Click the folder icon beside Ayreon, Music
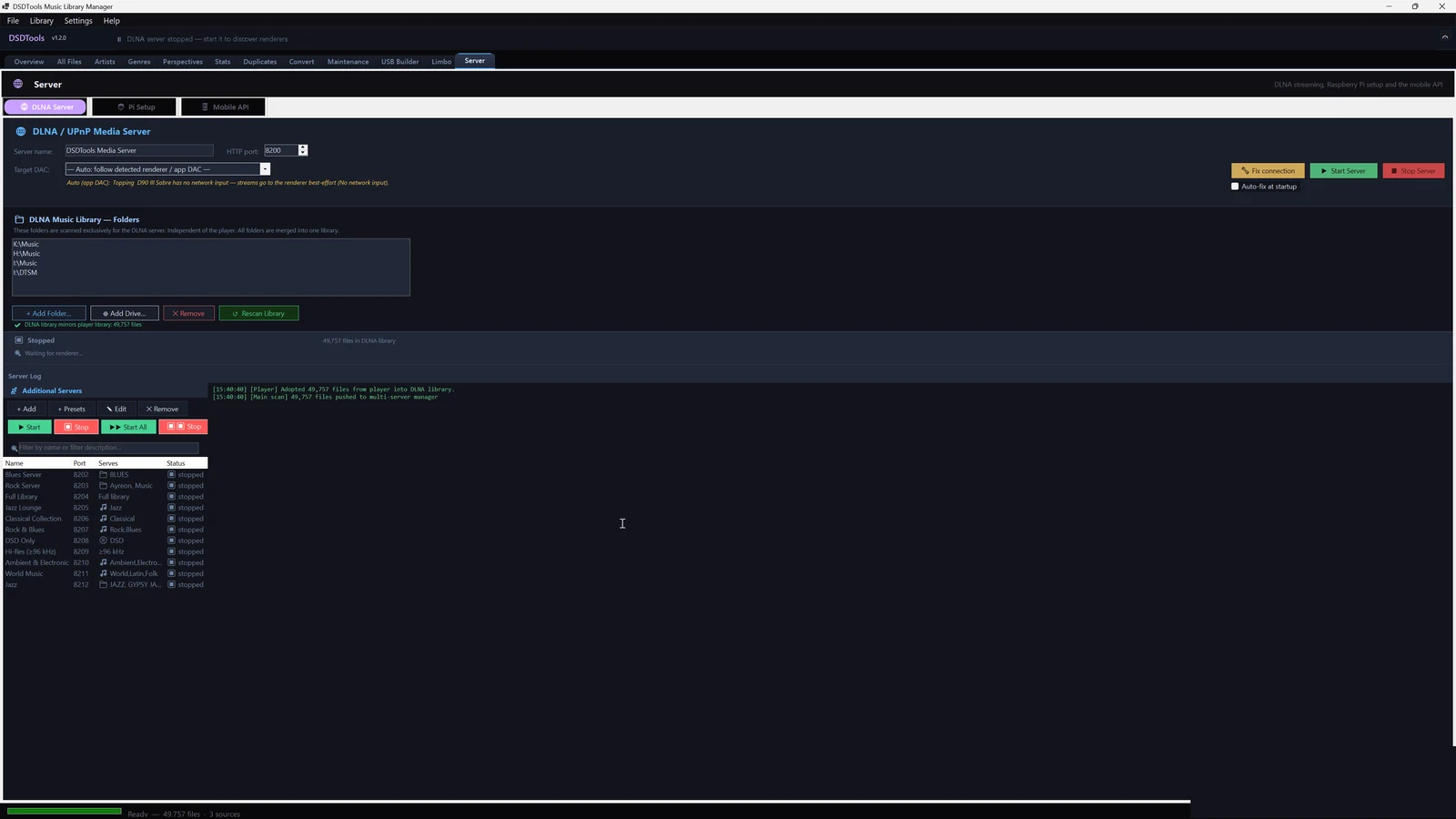 point(103,486)
